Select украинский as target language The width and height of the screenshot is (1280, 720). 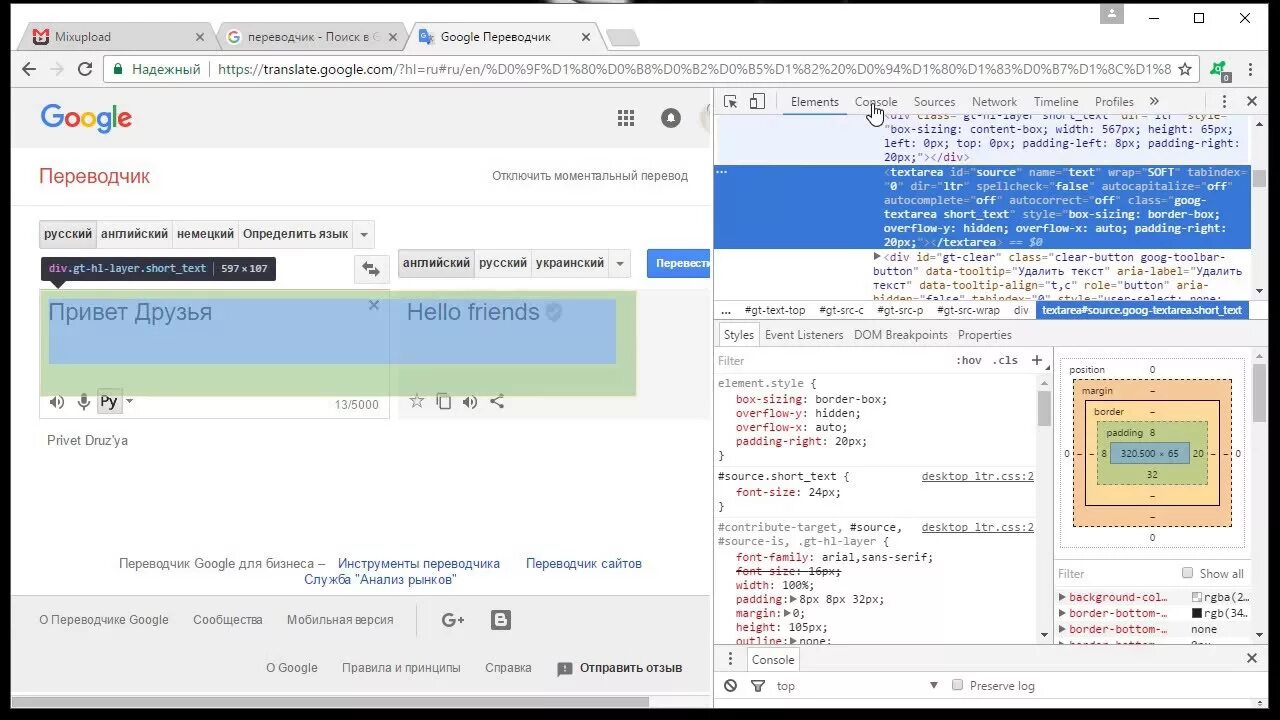(x=570, y=263)
